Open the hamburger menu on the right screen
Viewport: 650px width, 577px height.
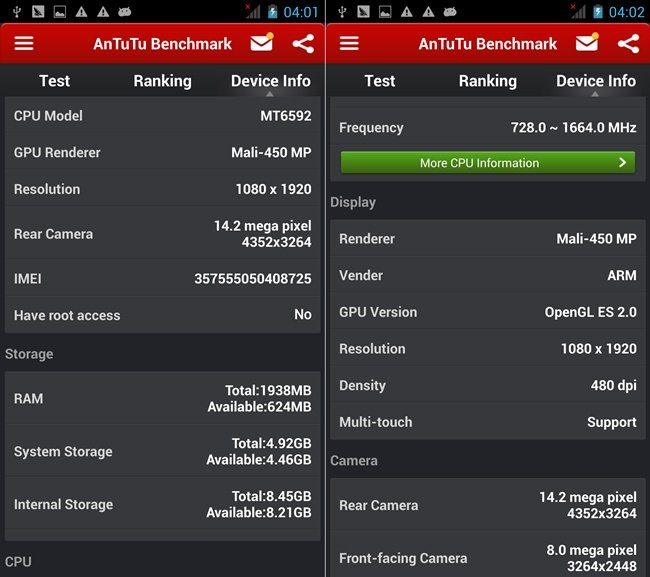(349, 44)
